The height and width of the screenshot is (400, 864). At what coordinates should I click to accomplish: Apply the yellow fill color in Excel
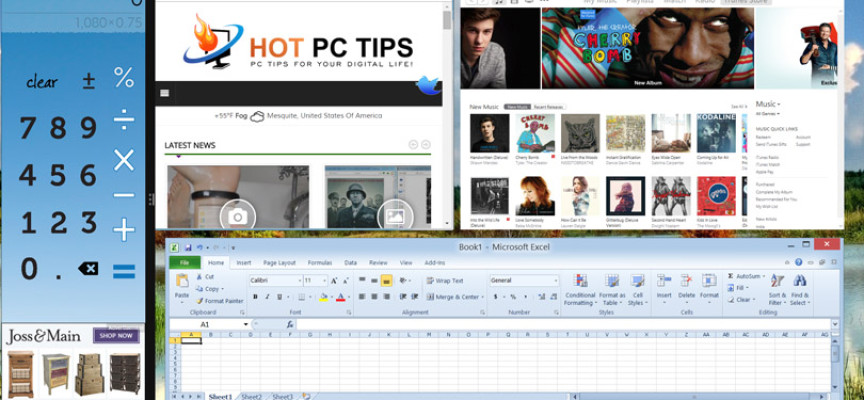click(323, 298)
